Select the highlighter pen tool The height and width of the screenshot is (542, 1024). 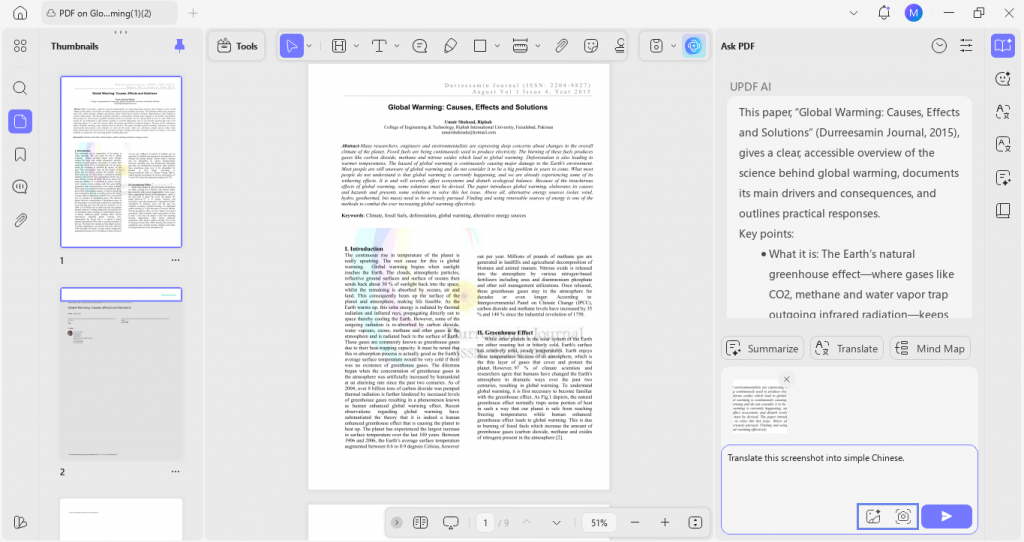(x=450, y=46)
